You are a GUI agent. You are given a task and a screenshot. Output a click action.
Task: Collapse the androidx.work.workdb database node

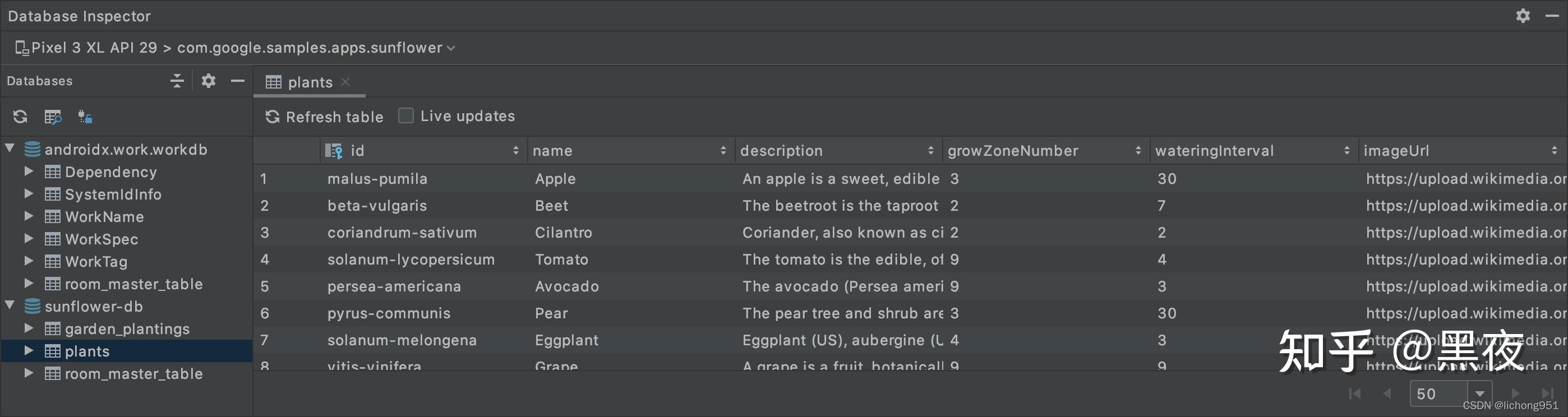pos(8,149)
